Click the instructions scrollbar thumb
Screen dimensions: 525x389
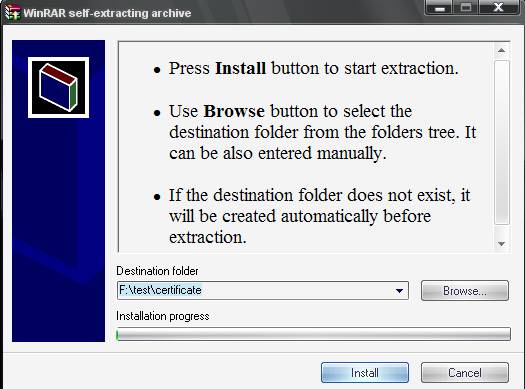(502, 142)
